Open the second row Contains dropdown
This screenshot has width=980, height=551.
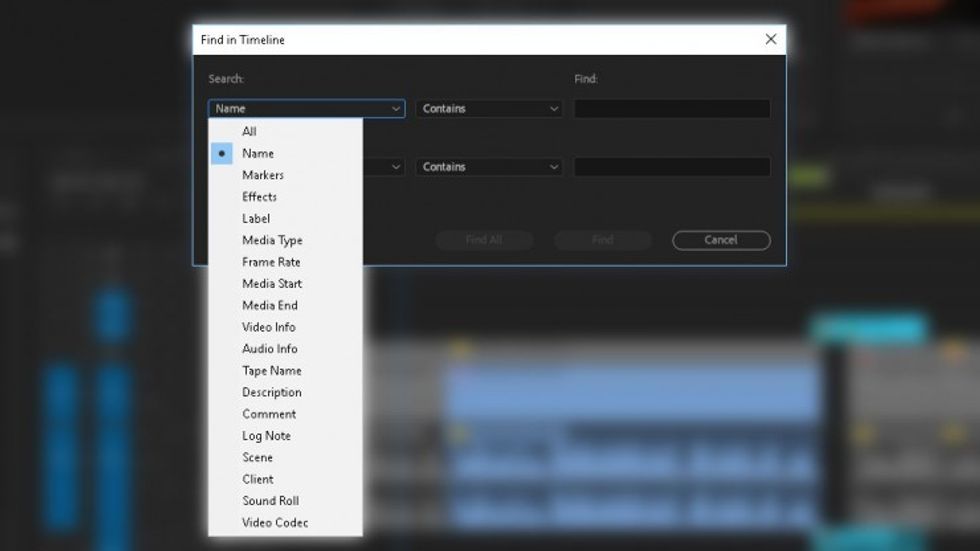(489, 167)
